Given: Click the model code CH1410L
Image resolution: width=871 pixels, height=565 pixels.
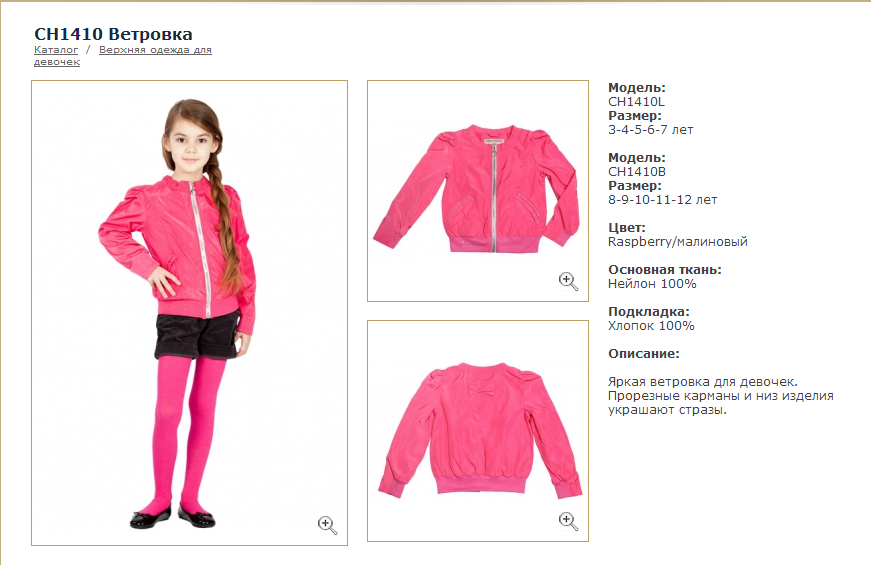Looking at the screenshot, I should click(x=636, y=102).
